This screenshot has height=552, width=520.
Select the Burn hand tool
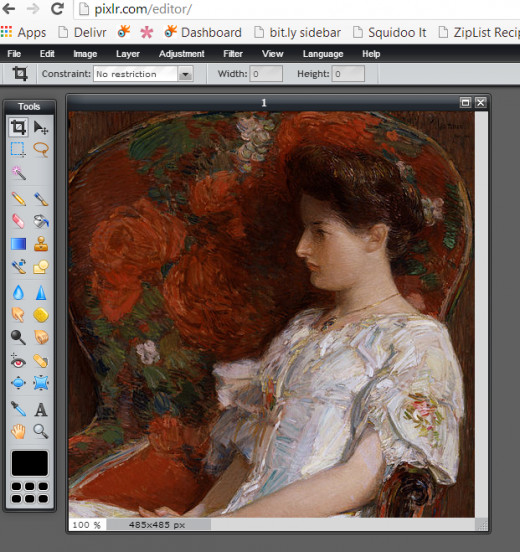[x=41, y=337]
